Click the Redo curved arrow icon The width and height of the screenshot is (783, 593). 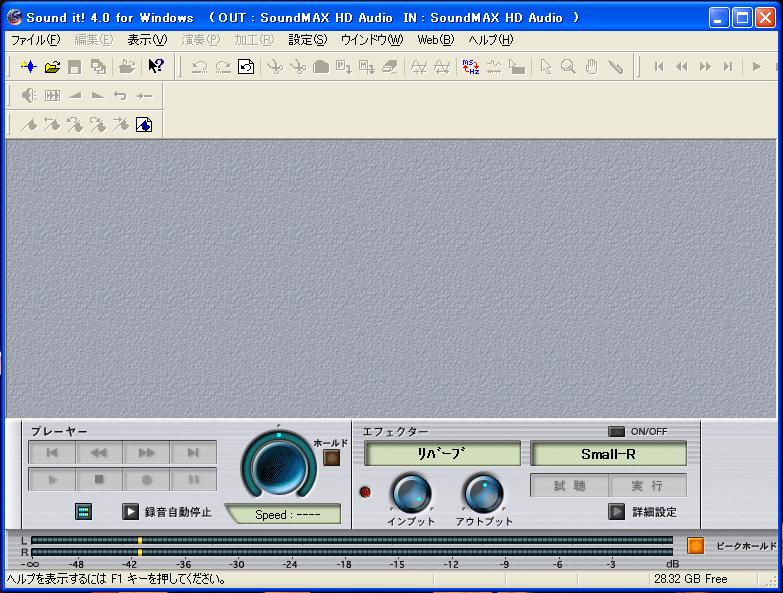click(223, 67)
